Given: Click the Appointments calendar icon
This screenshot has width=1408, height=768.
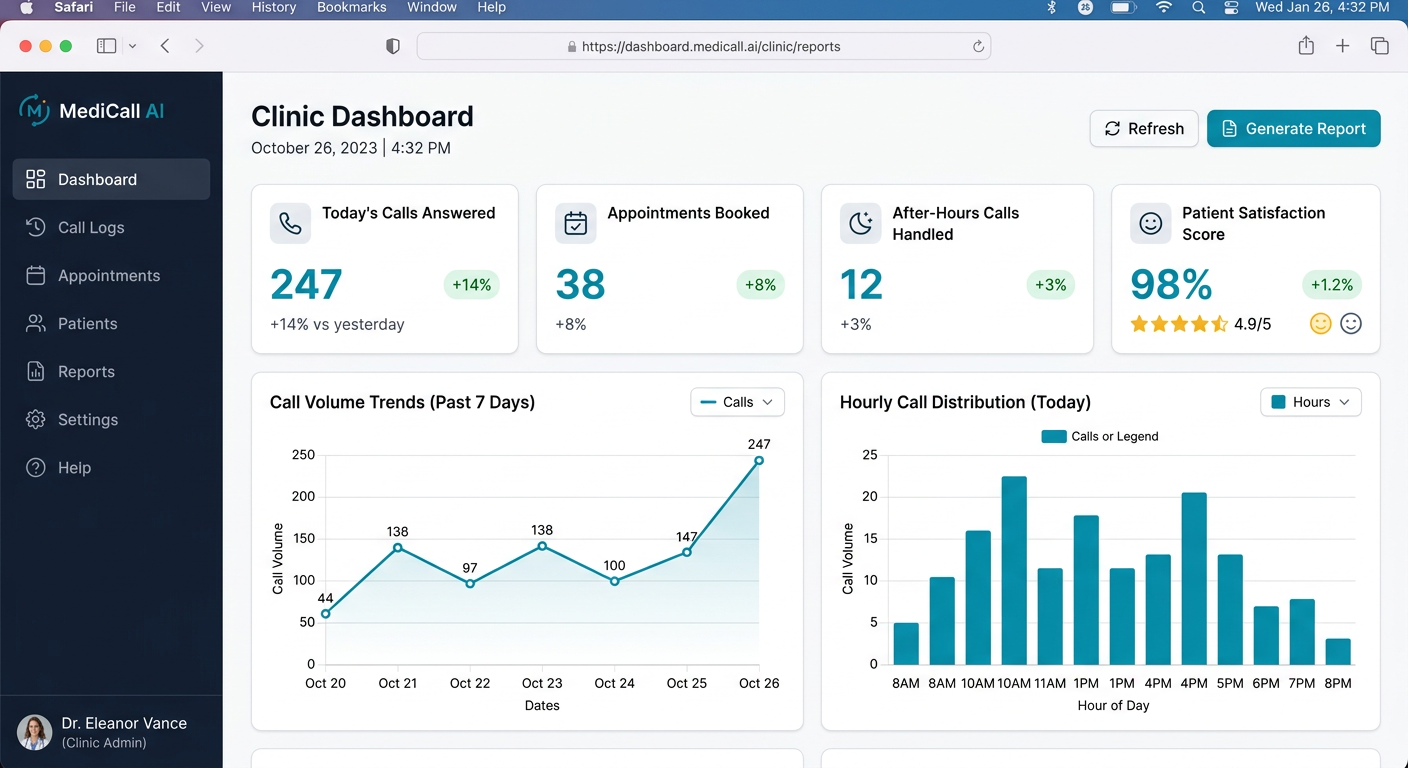Looking at the screenshot, I should tap(35, 275).
